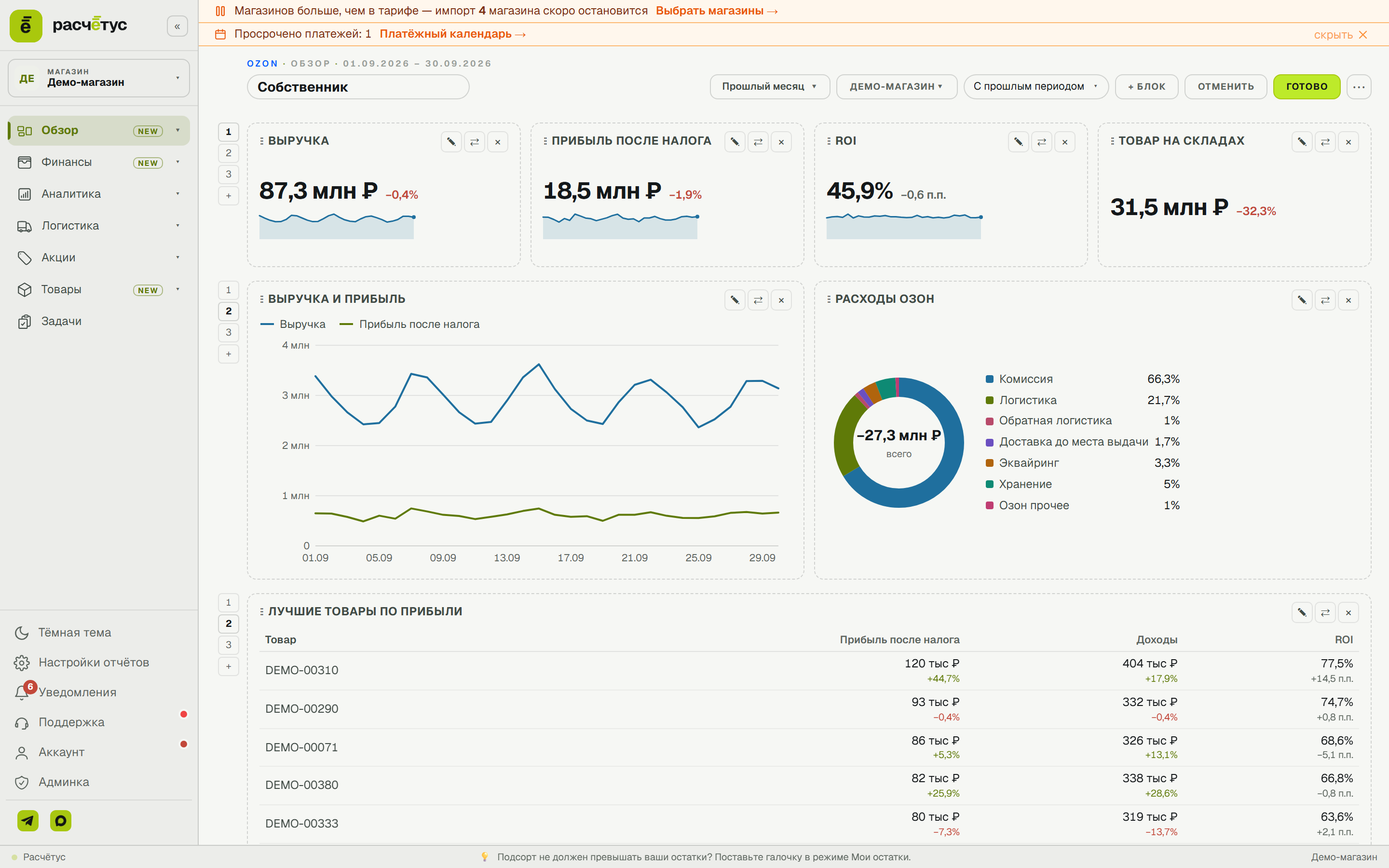The width and height of the screenshot is (1389, 868).
Task: Open the С прошлым периодом comparison dropdown
Action: (1035, 87)
